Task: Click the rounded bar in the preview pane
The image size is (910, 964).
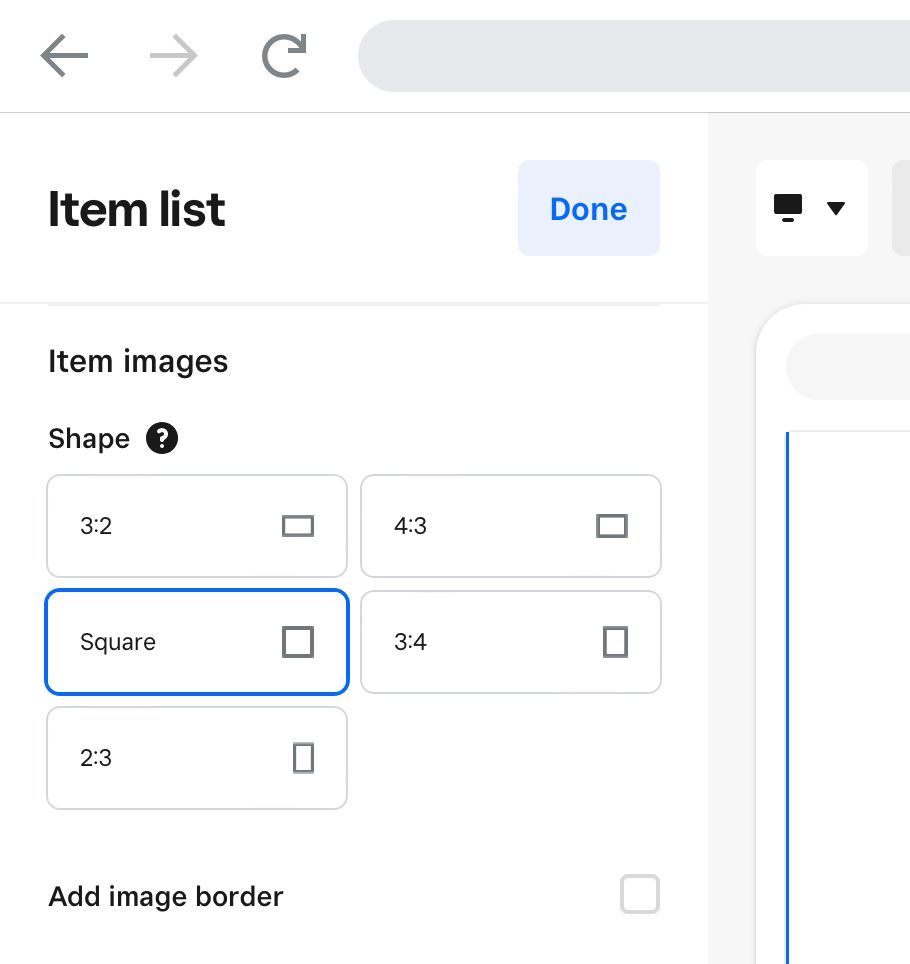Action: [848, 367]
